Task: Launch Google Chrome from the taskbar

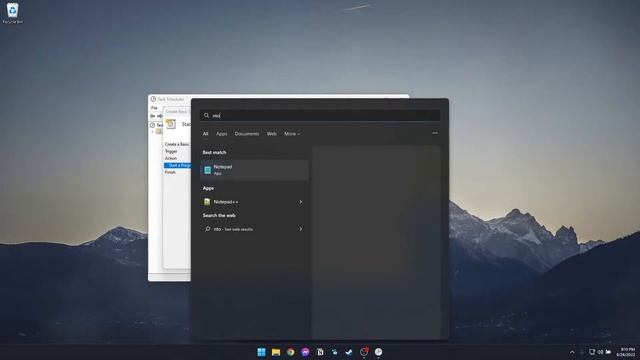Action: tap(291, 352)
